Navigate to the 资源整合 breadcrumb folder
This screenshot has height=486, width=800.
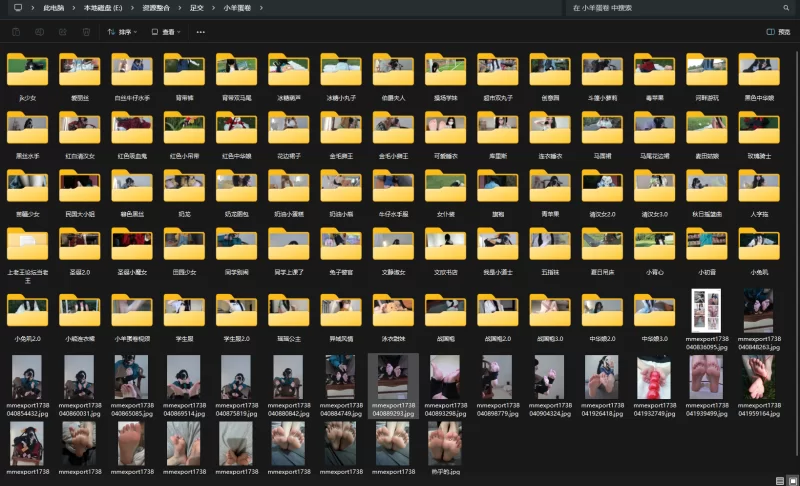point(156,8)
